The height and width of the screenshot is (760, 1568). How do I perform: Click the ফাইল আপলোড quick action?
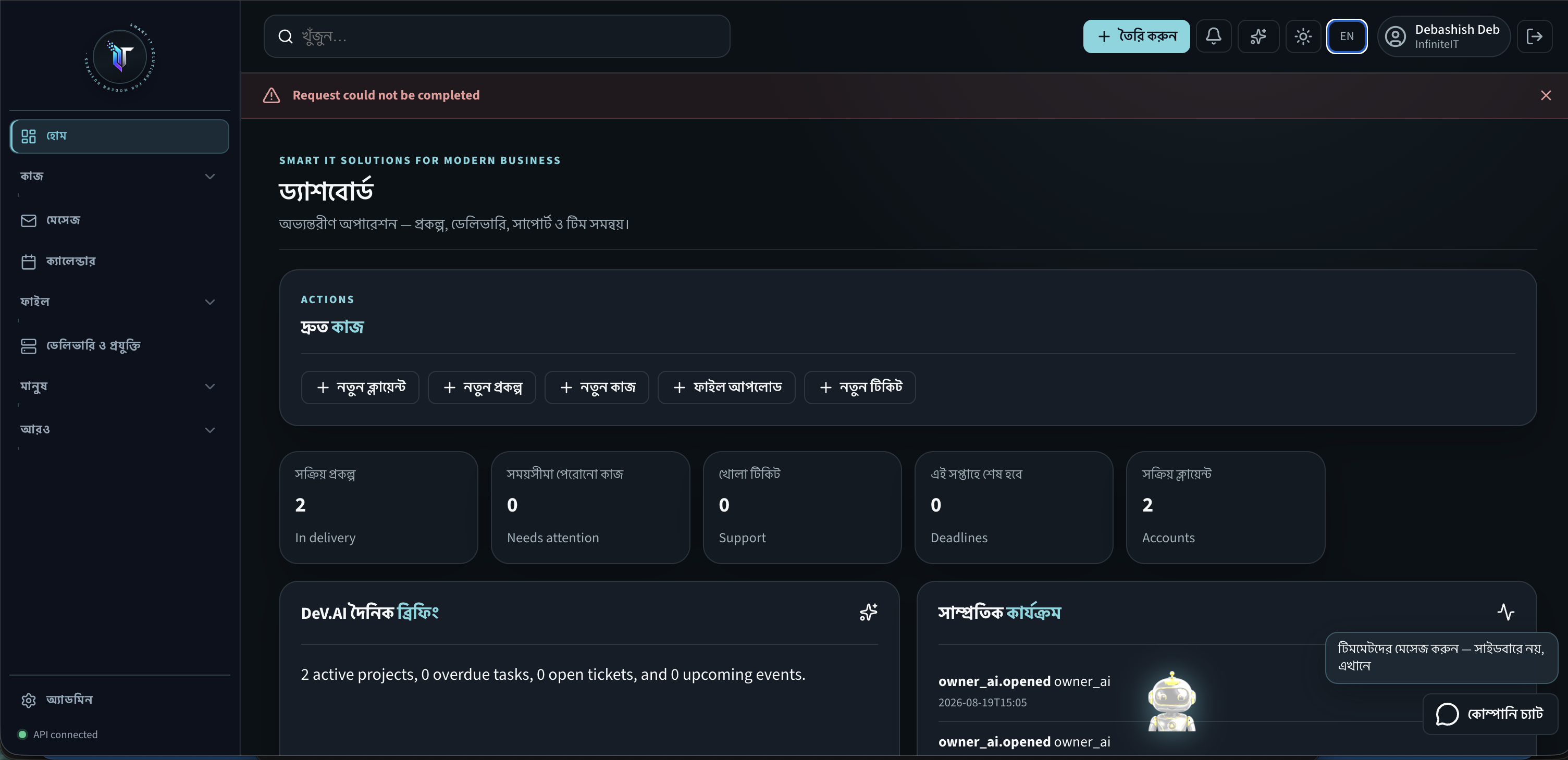tap(726, 388)
